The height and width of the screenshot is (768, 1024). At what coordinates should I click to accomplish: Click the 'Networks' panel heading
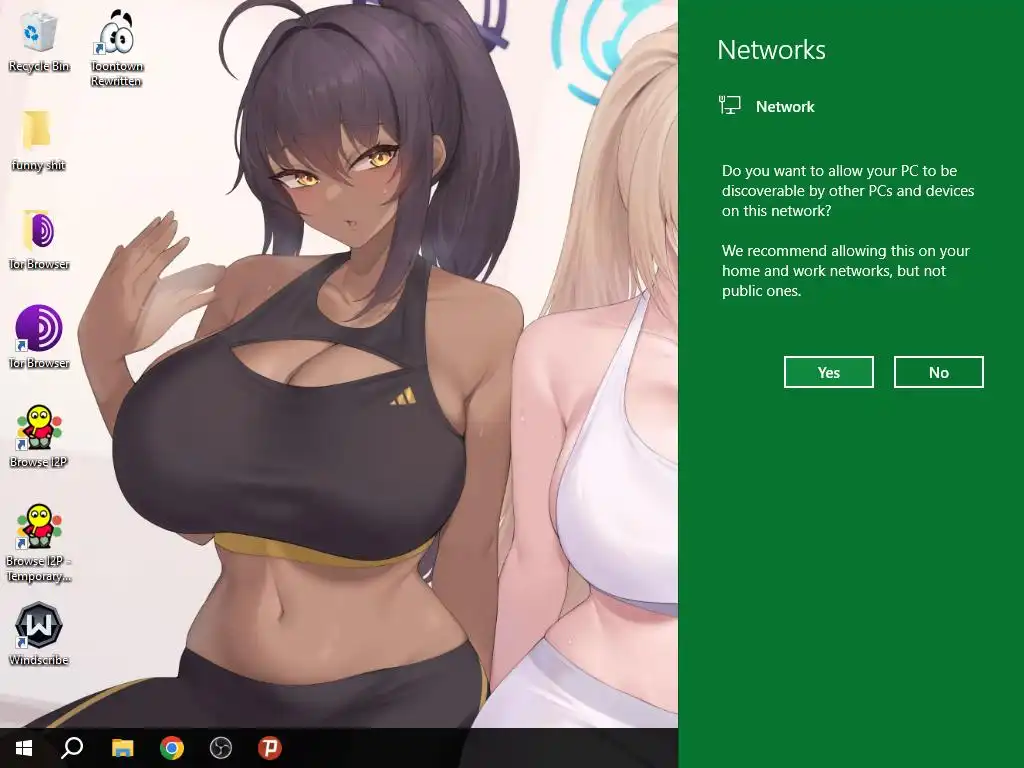(x=771, y=50)
